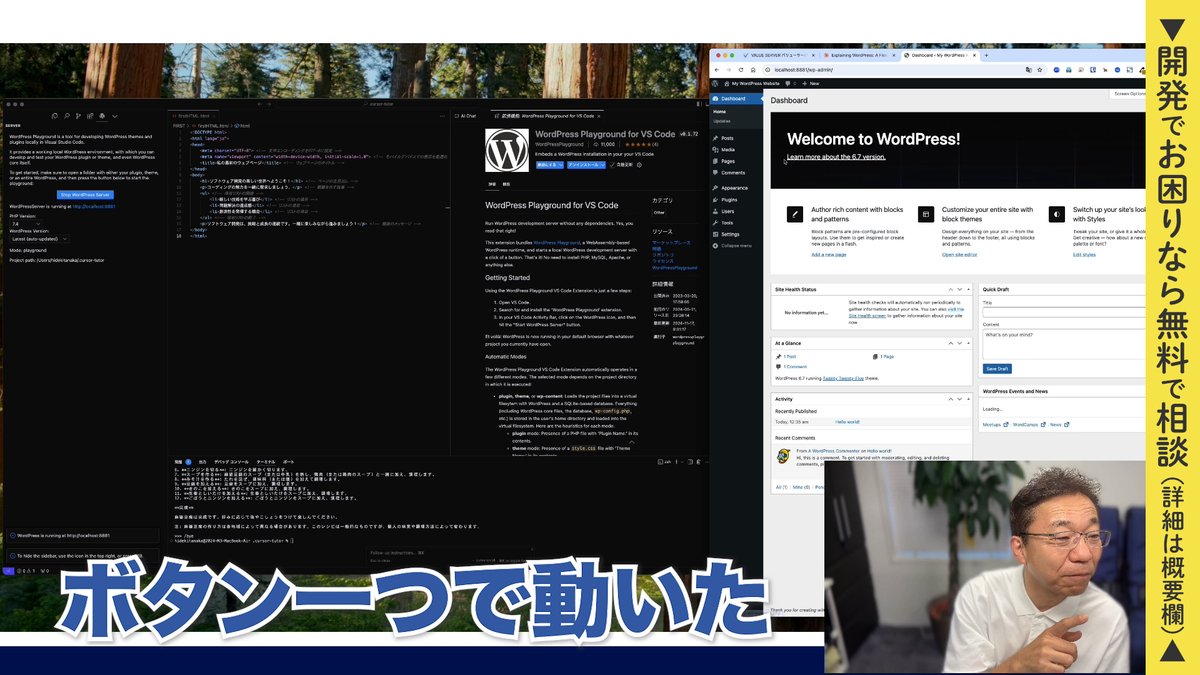Open the Uninstall extension dropdown button

[586, 165]
